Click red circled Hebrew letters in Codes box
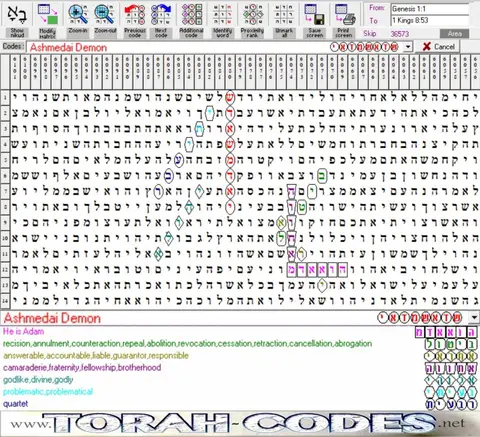 click(365, 47)
